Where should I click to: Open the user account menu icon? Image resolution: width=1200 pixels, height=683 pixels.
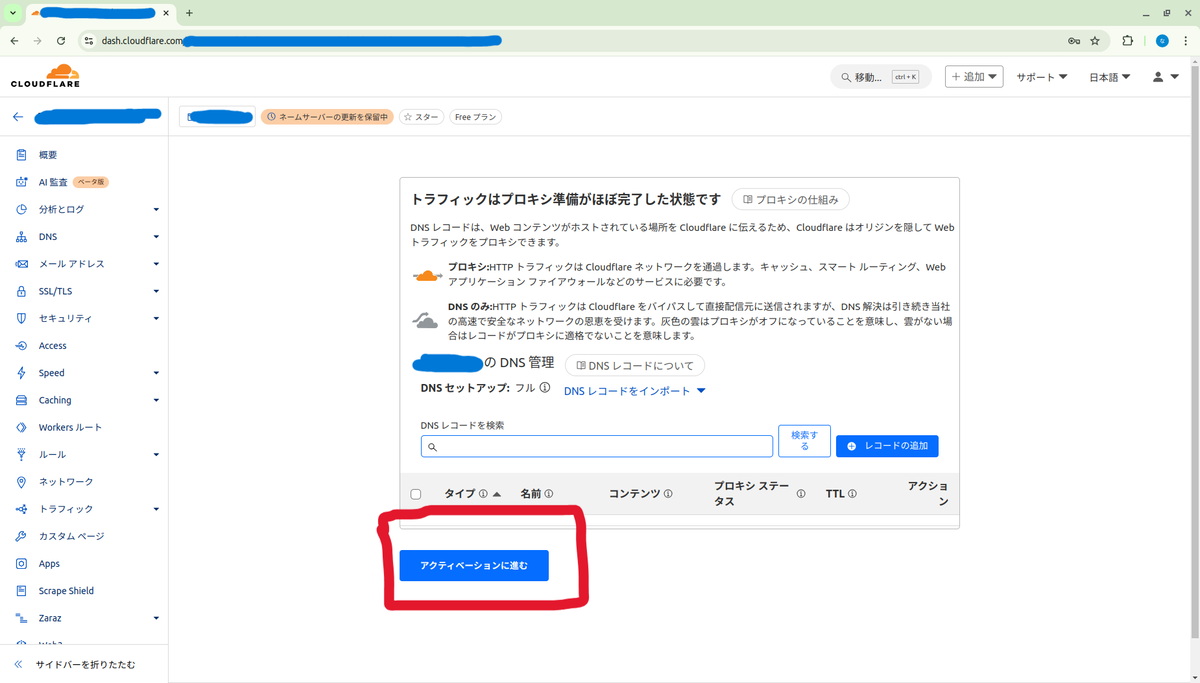point(1165,77)
